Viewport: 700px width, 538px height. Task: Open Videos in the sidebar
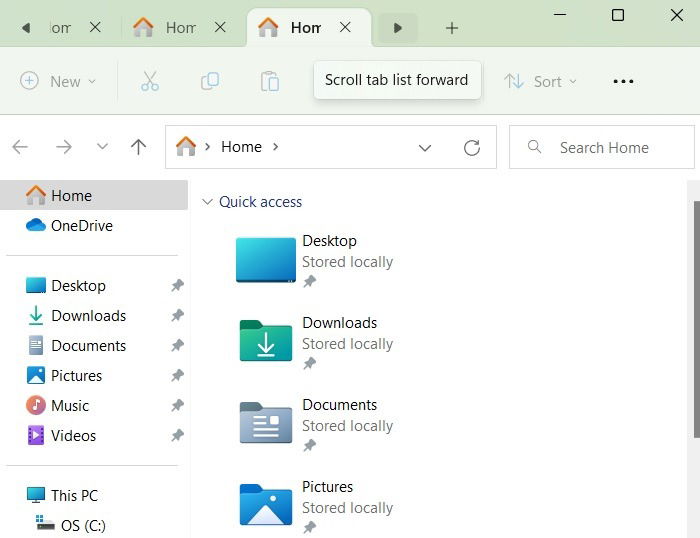[74, 435]
